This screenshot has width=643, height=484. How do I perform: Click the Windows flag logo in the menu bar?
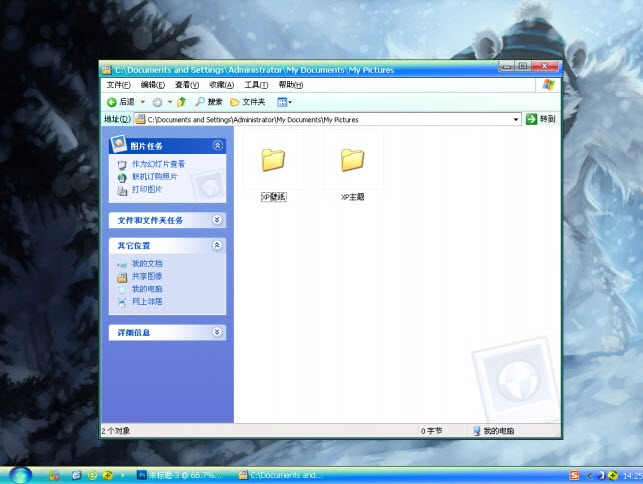click(548, 85)
